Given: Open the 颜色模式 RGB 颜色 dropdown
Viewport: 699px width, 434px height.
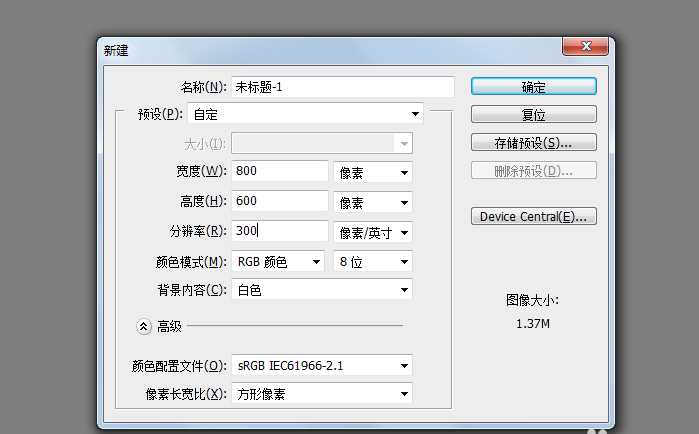Looking at the screenshot, I should click(x=277, y=262).
